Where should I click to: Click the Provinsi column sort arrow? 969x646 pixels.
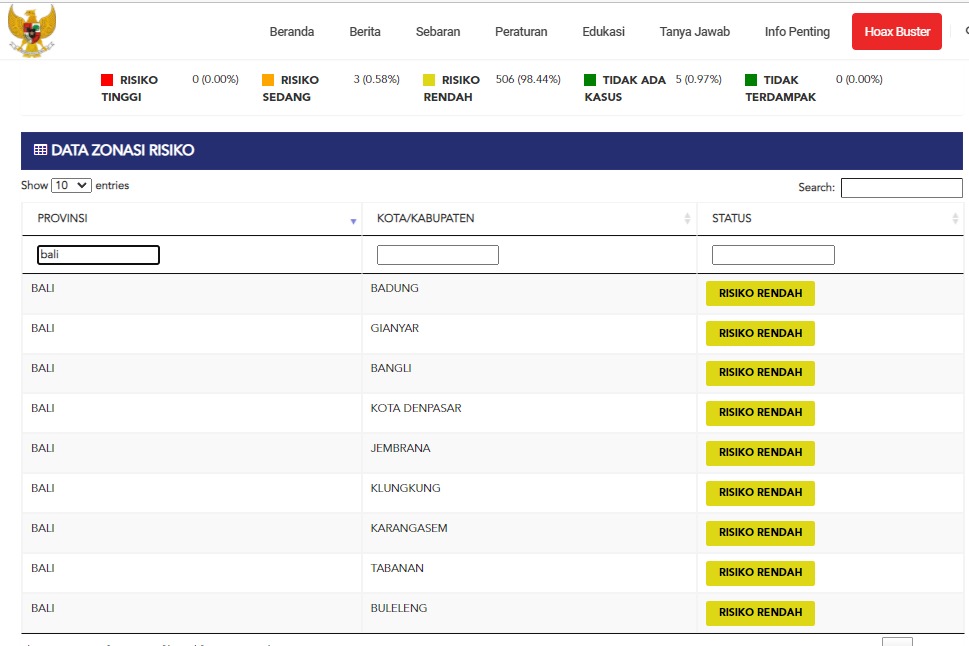point(353,220)
